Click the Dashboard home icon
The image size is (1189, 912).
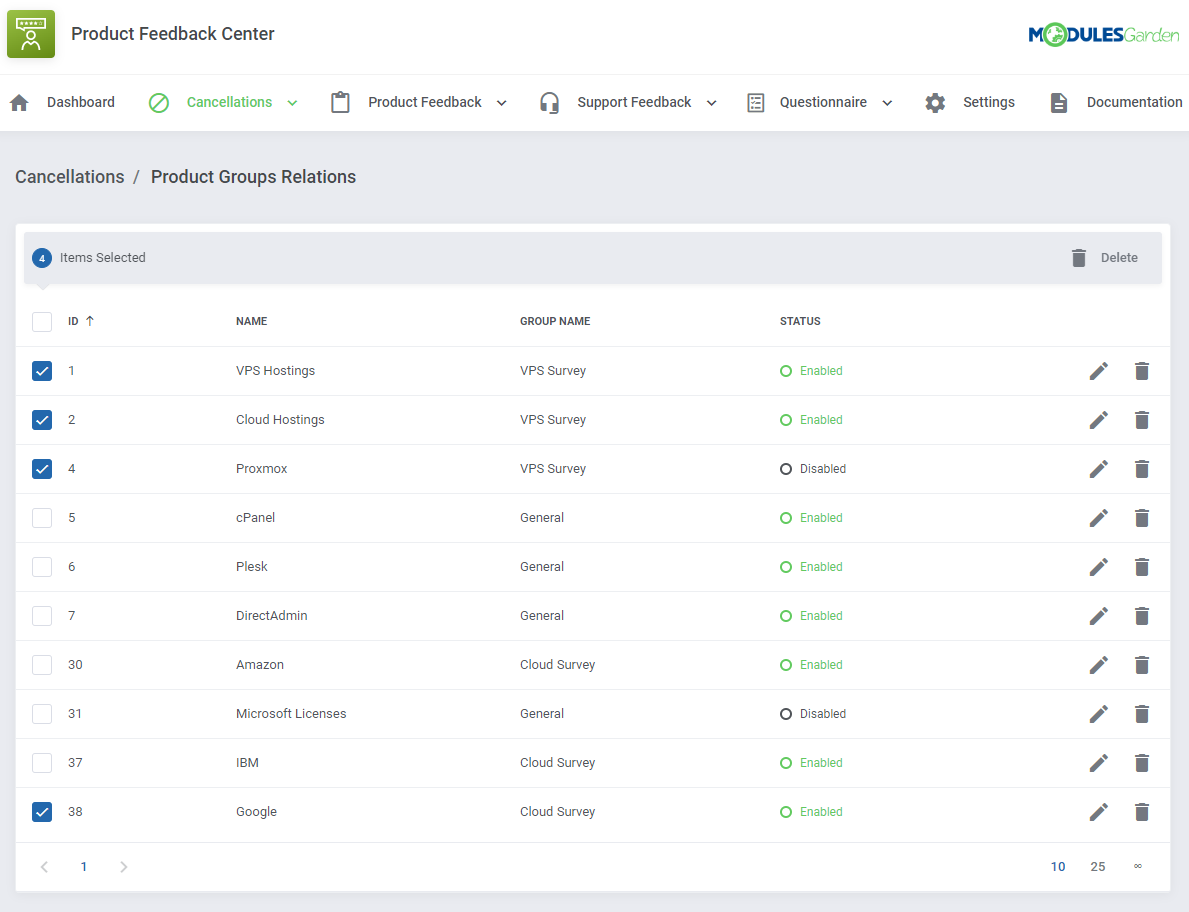pos(20,102)
